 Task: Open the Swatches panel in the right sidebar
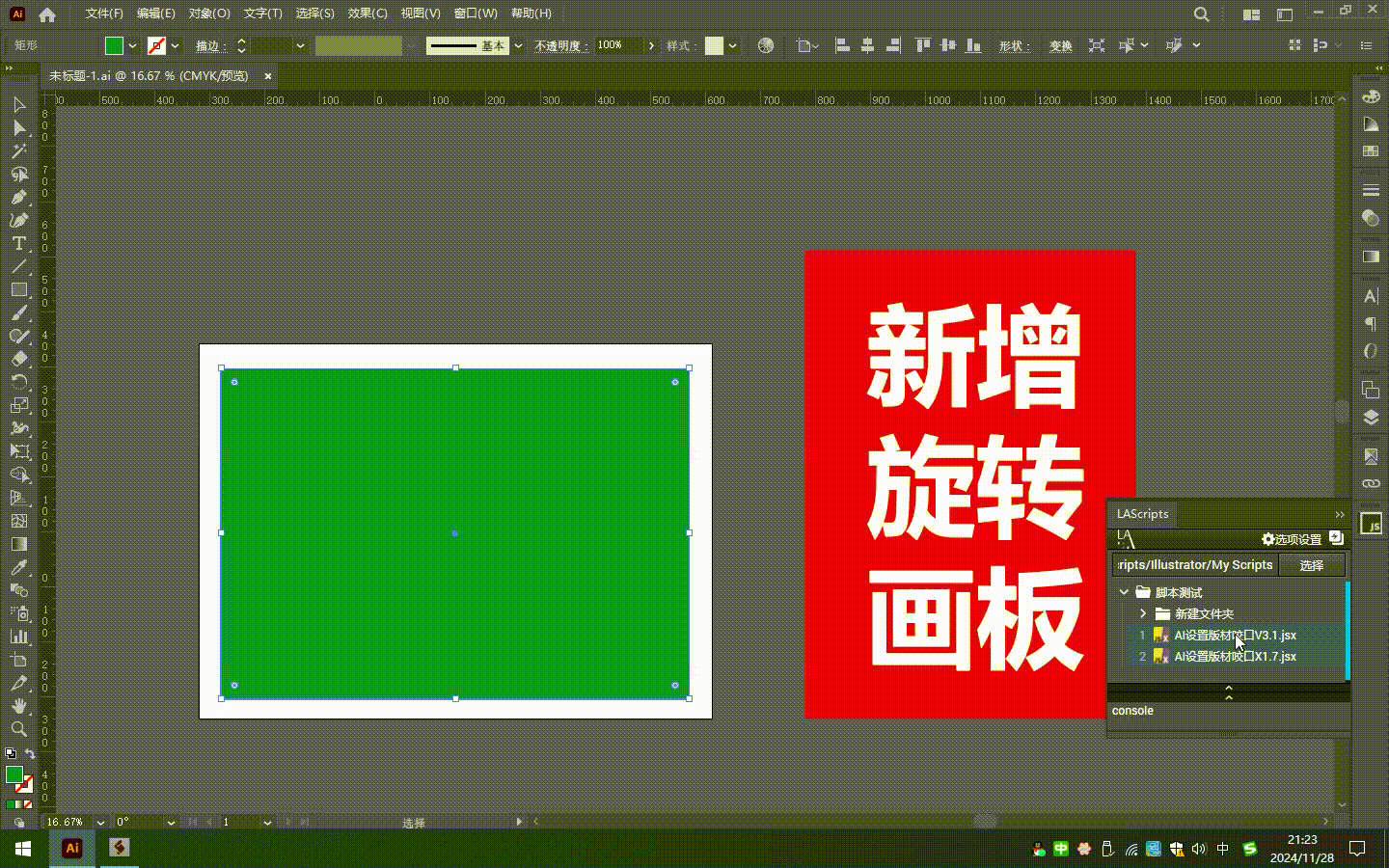tap(1370, 150)
